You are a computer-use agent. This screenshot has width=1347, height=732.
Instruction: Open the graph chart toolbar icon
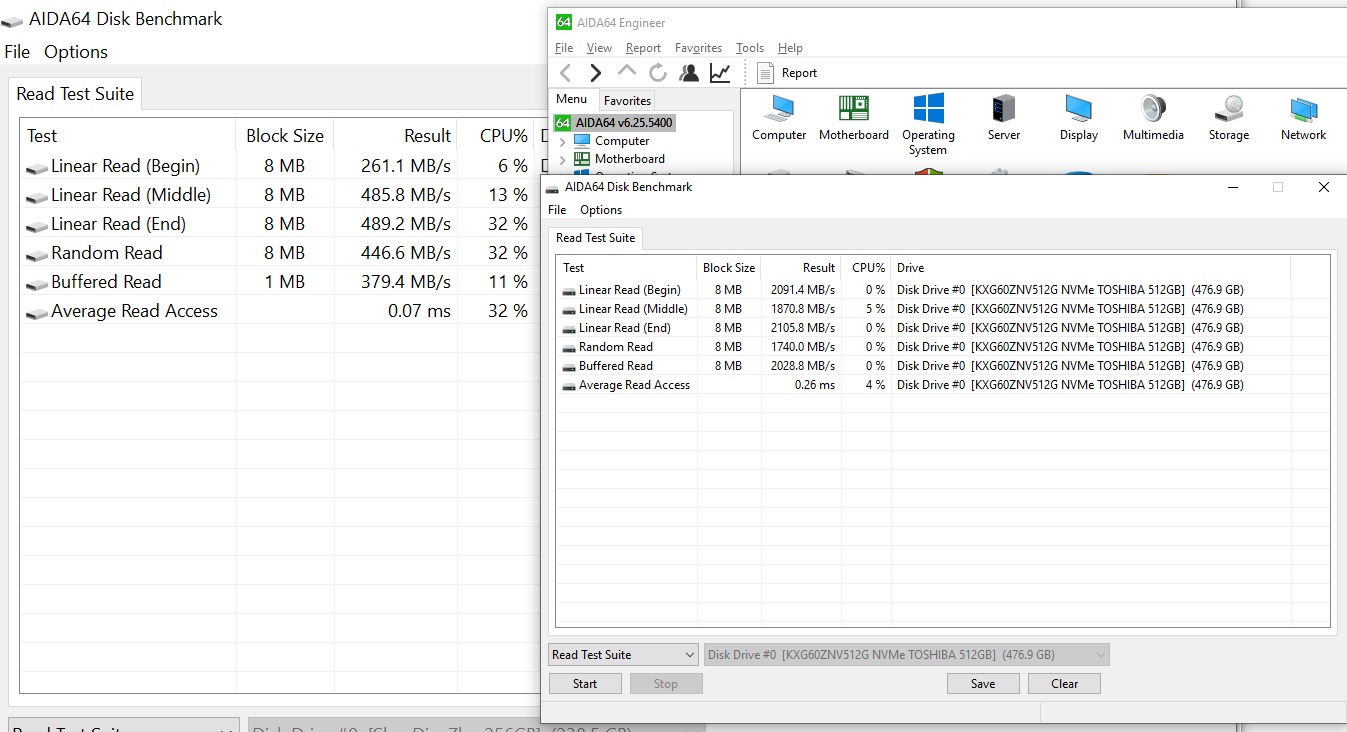pyautogui.click(x=720, y=73)
